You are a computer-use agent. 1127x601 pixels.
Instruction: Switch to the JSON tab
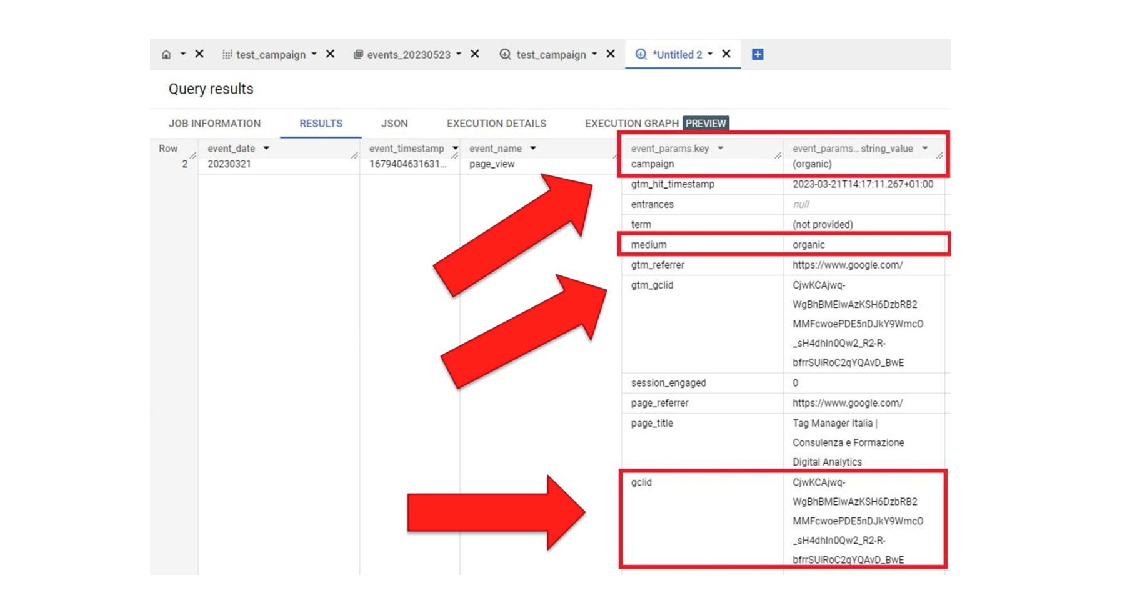click(393, 123)
